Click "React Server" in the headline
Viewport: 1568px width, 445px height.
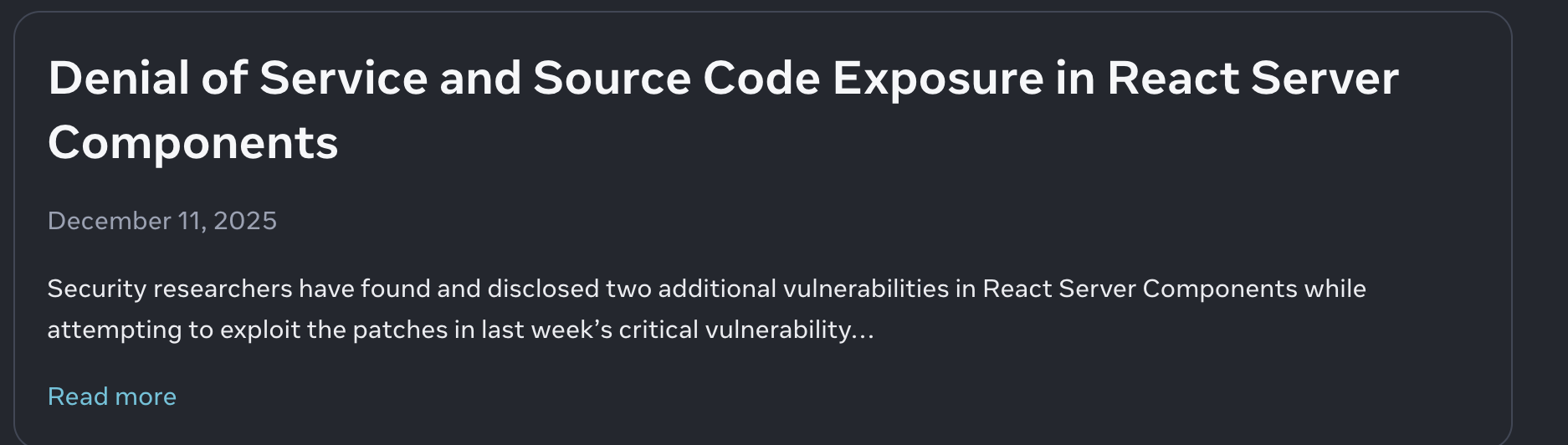(1253, 79)
